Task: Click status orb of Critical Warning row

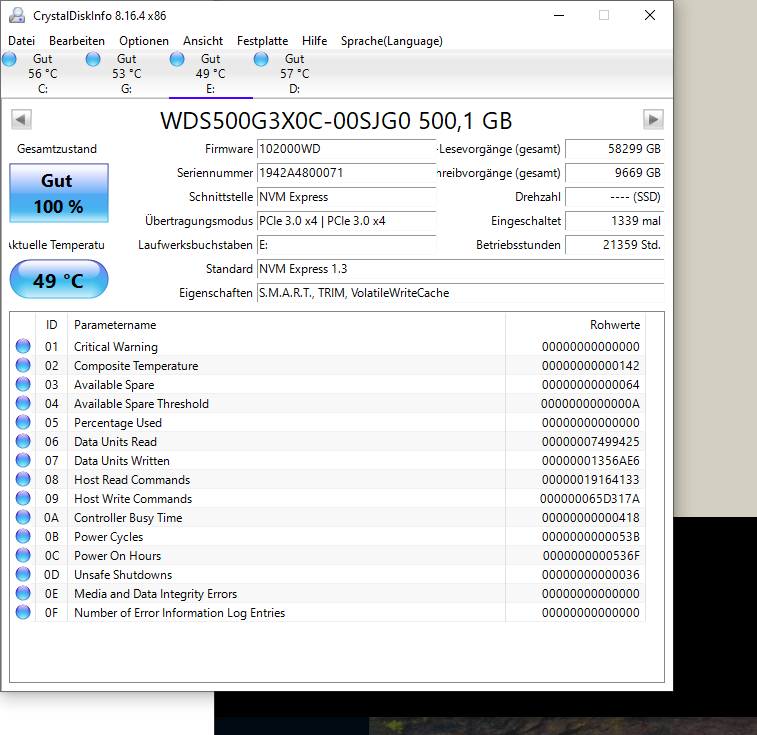Action: tap(23, 346)
